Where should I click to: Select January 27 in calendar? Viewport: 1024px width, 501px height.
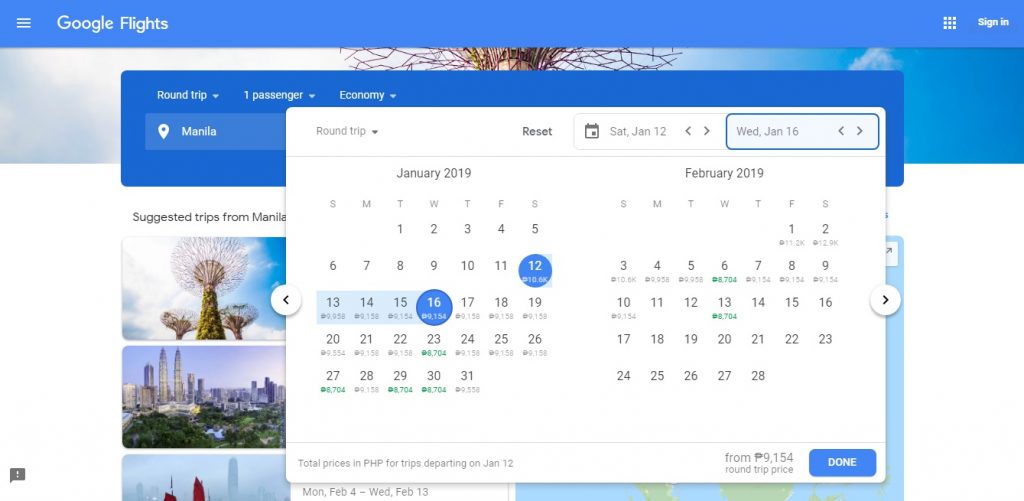coord(333,380)
